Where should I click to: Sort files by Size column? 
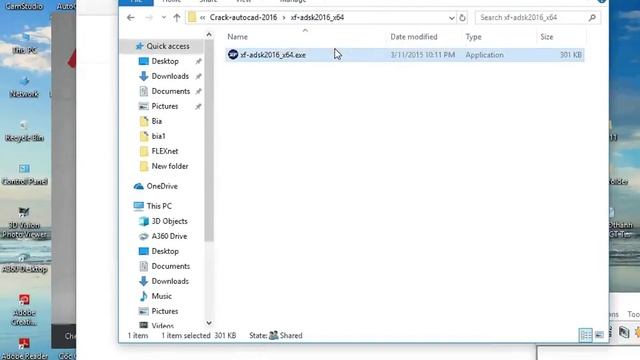[x=547, y=37]
